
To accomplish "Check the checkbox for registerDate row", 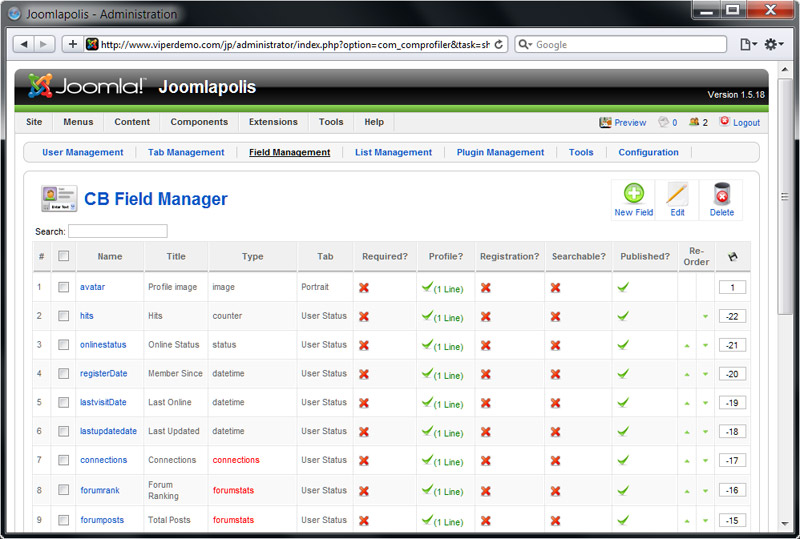I will pyautogui.click(x=63, y=373).
